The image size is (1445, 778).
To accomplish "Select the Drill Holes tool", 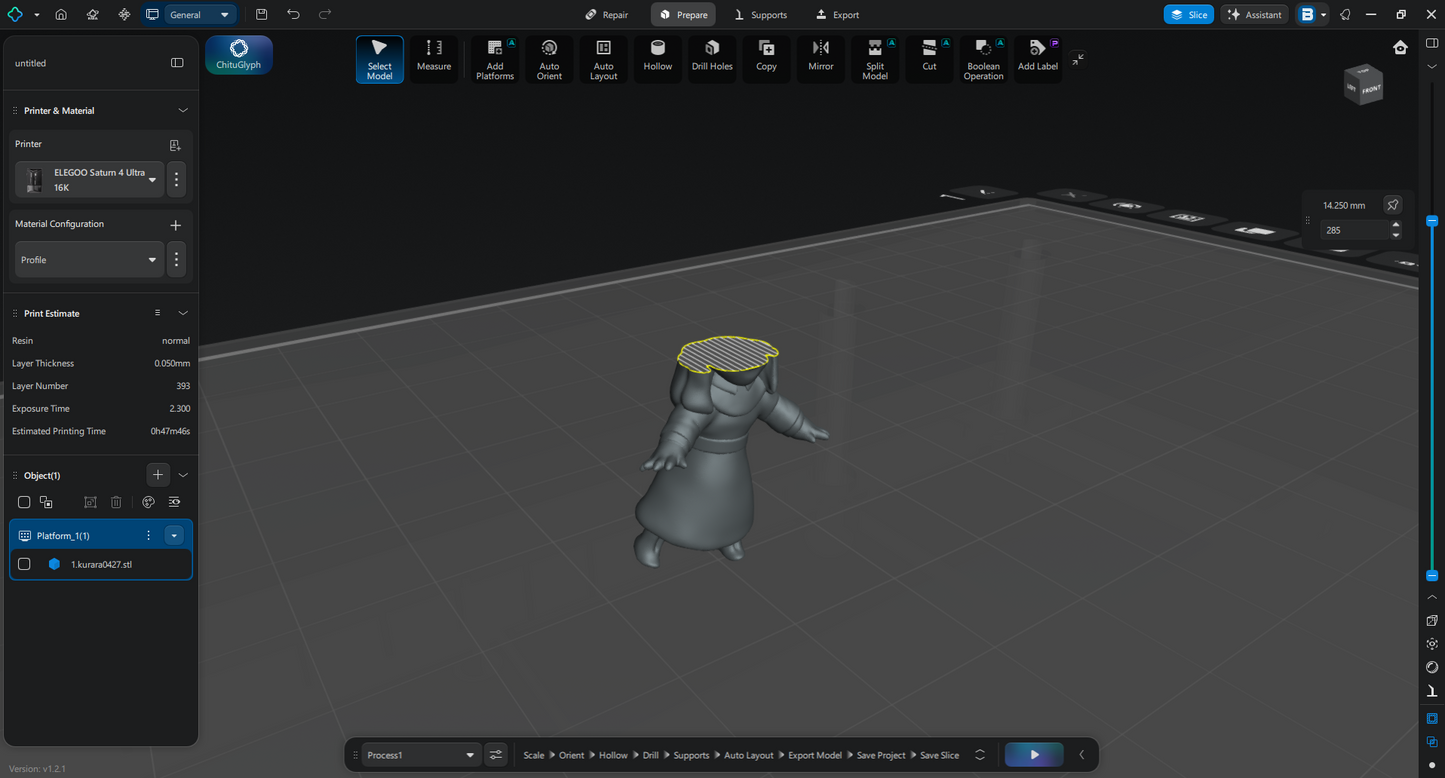I will point(712,60).
